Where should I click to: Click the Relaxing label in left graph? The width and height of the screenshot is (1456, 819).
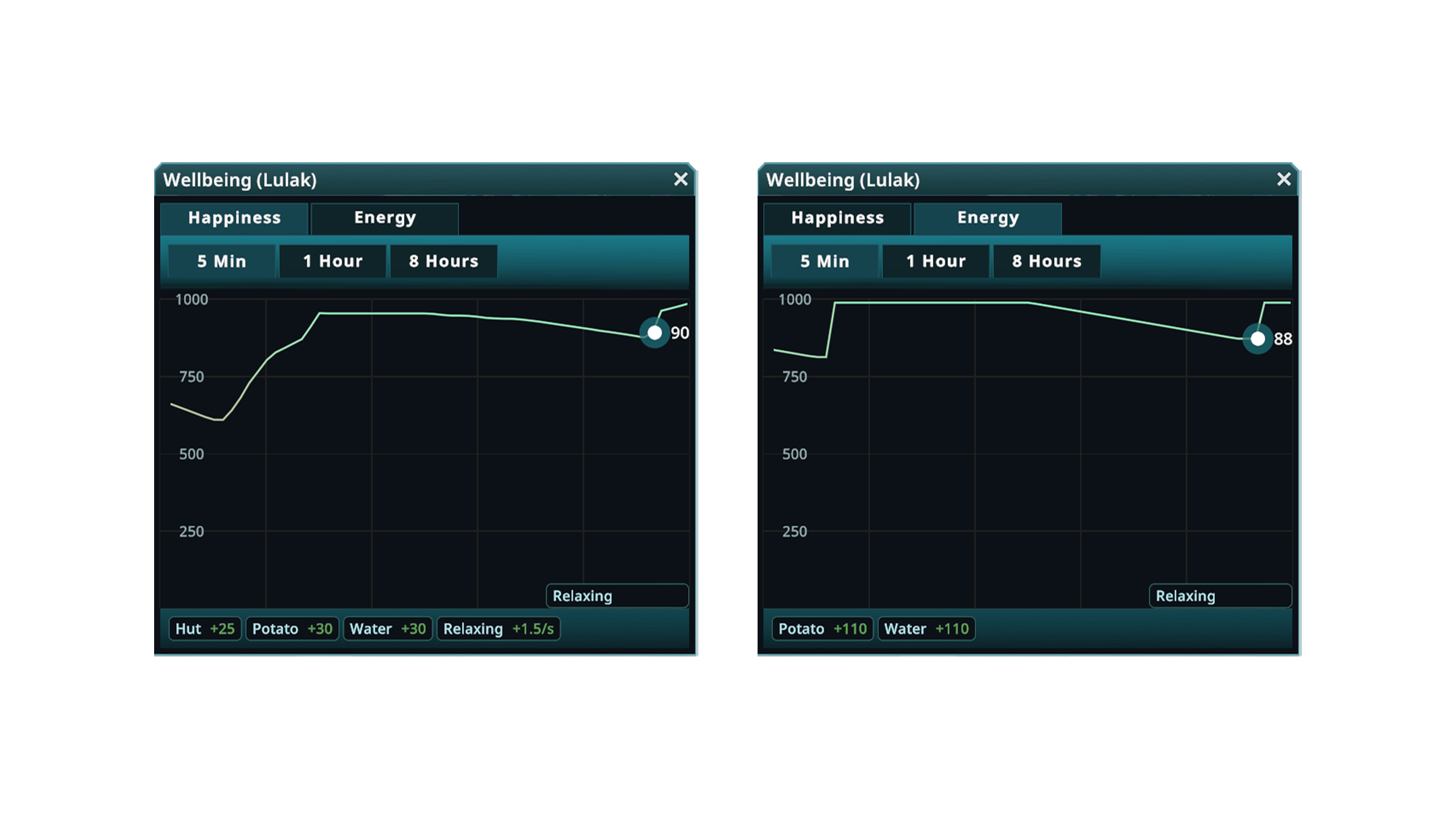pos(617,595)
